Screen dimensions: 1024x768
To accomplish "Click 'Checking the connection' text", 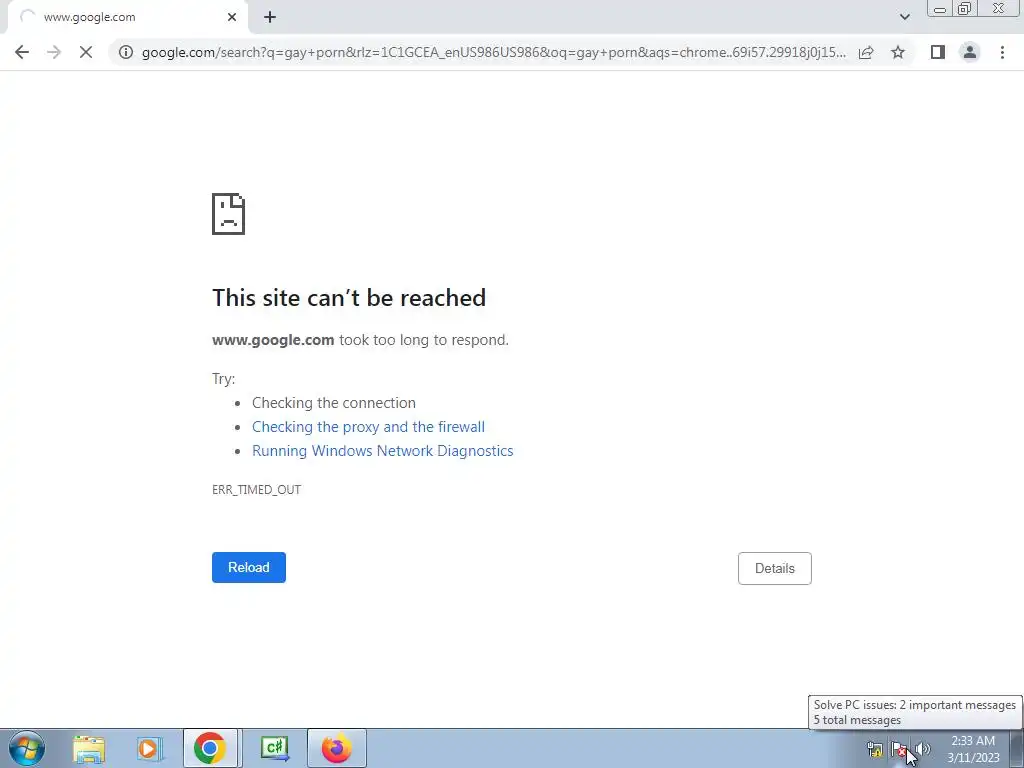I will click(334, 403).
